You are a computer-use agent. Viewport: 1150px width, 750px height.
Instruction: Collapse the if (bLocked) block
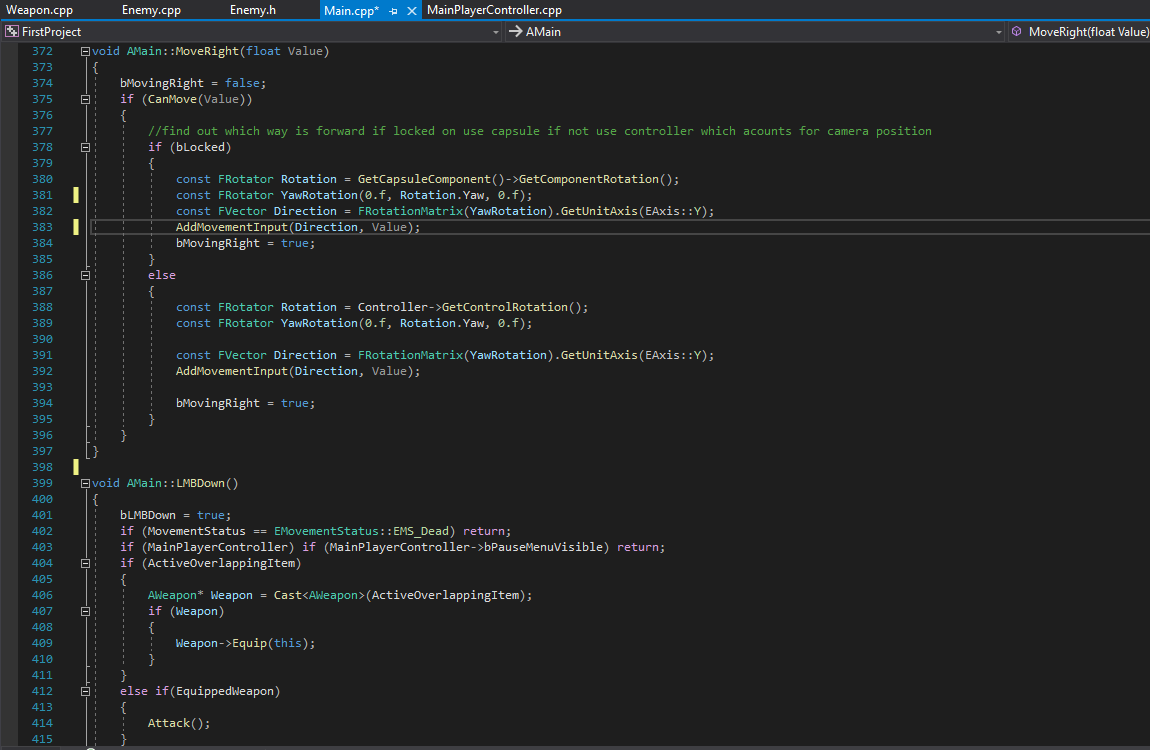[x=85, y=147]
